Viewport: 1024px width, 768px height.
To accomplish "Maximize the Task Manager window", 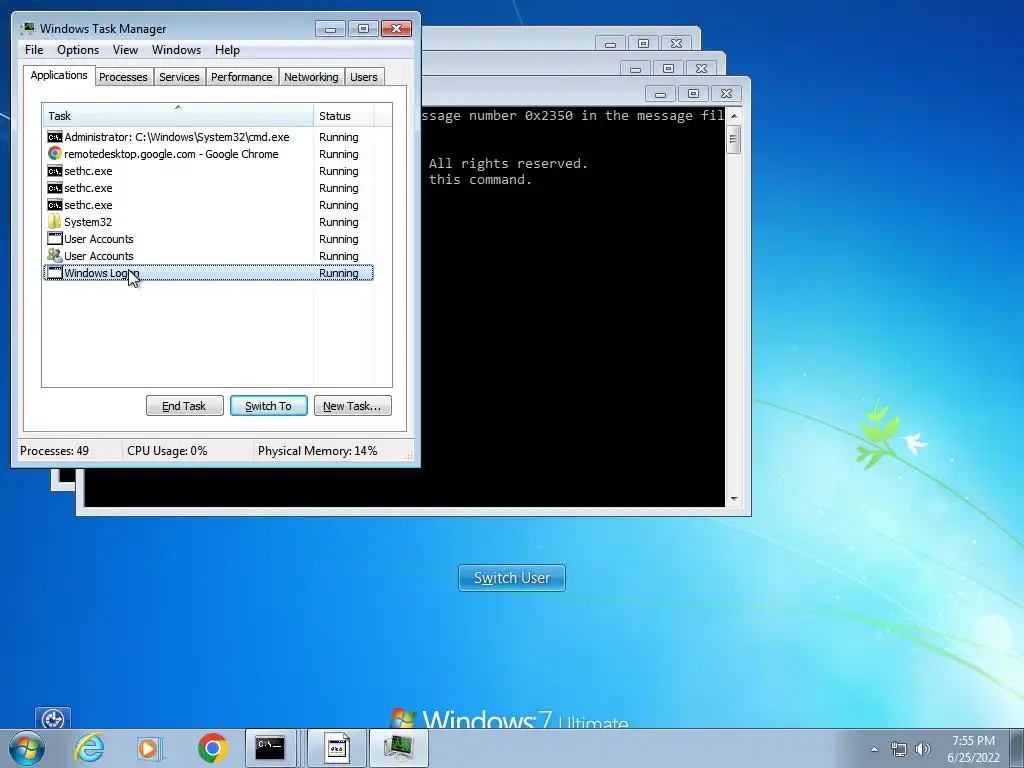I will coord(363,29).
